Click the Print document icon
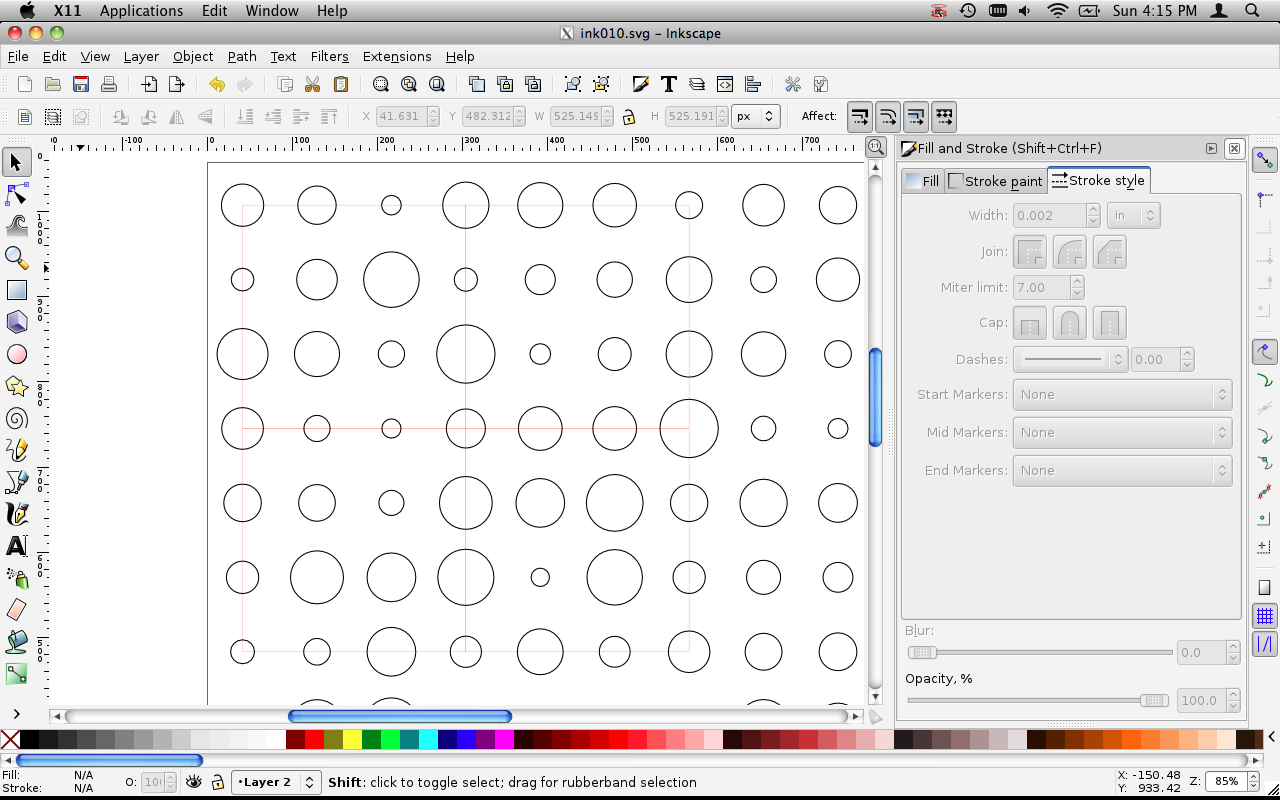 point(109,85)
